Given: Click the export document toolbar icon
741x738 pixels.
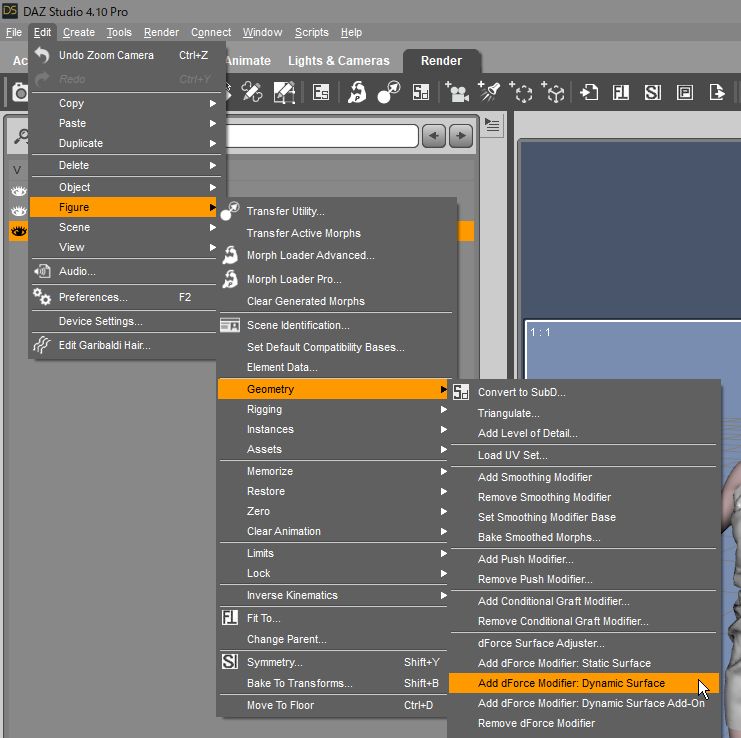Looking at the screenshot, I should click(717, 92).
